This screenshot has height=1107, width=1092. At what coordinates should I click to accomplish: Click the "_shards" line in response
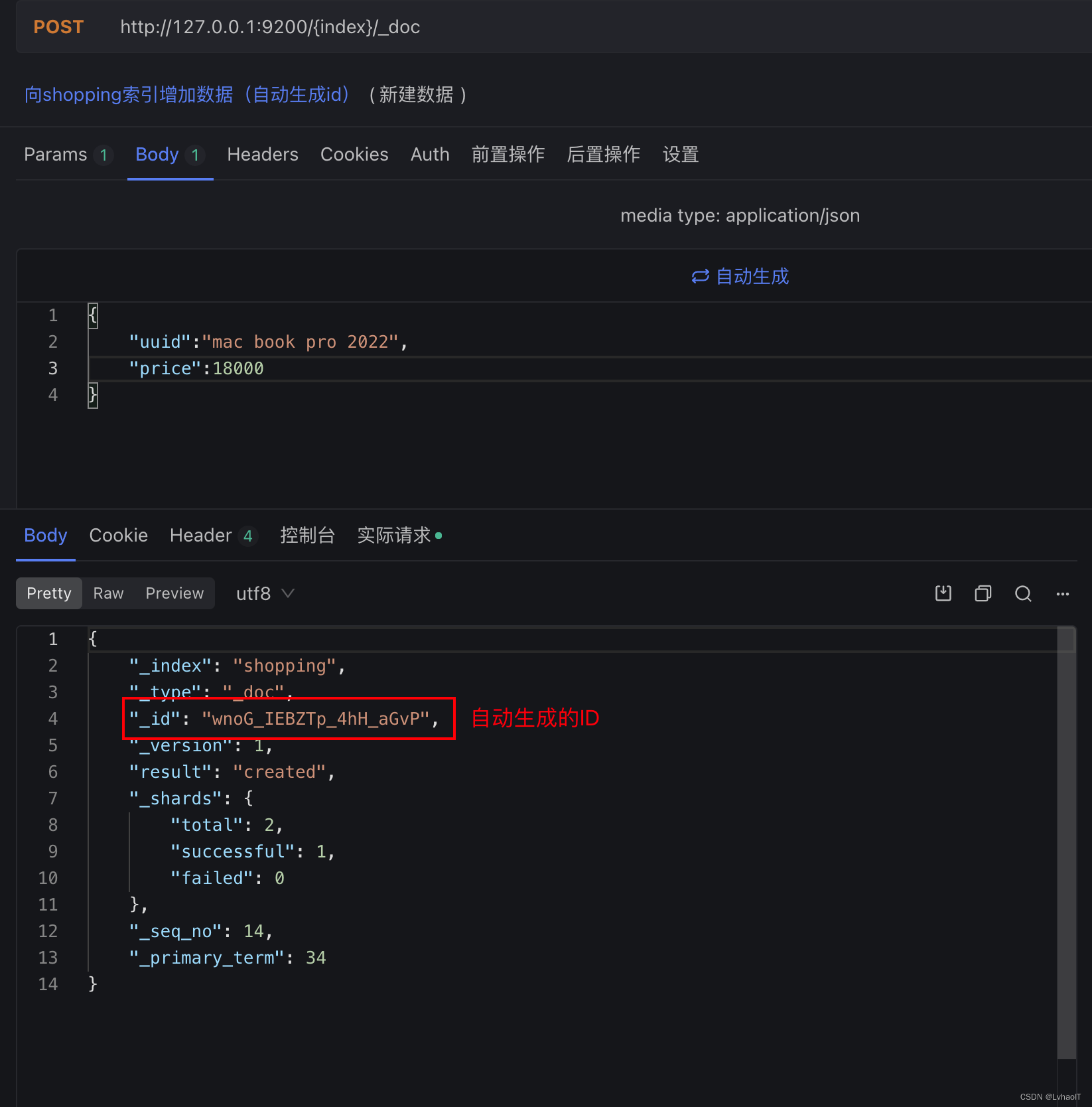click(x=191, y=798)
